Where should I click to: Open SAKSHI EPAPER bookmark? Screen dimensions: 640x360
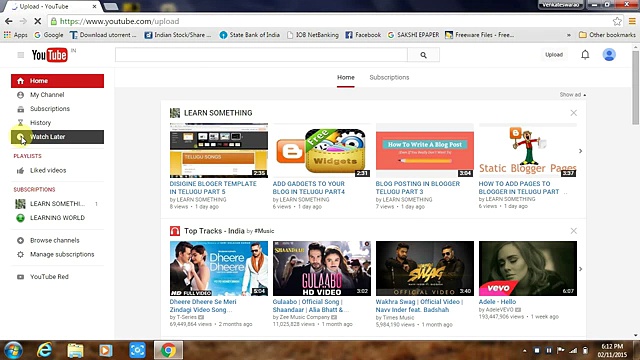pos(413,35)
